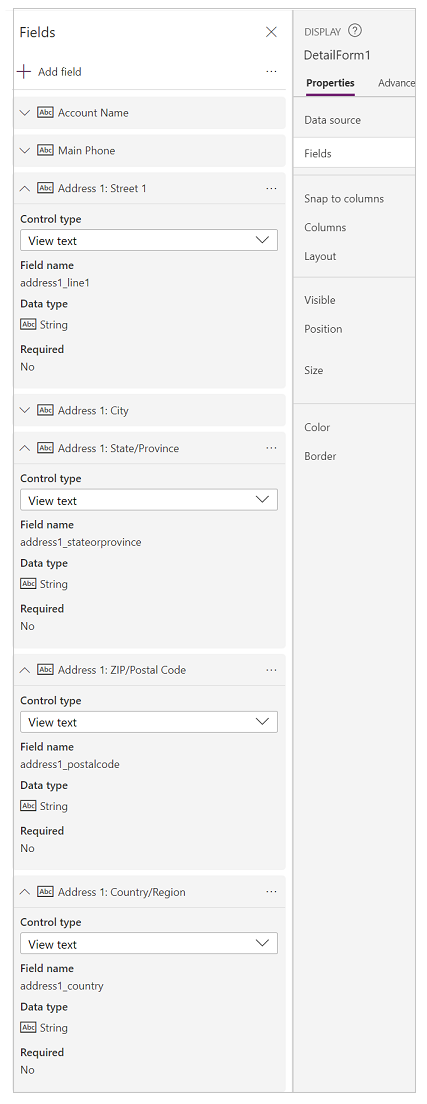Select the Visible property
The image size is (427, 1104).
(320, 300)
